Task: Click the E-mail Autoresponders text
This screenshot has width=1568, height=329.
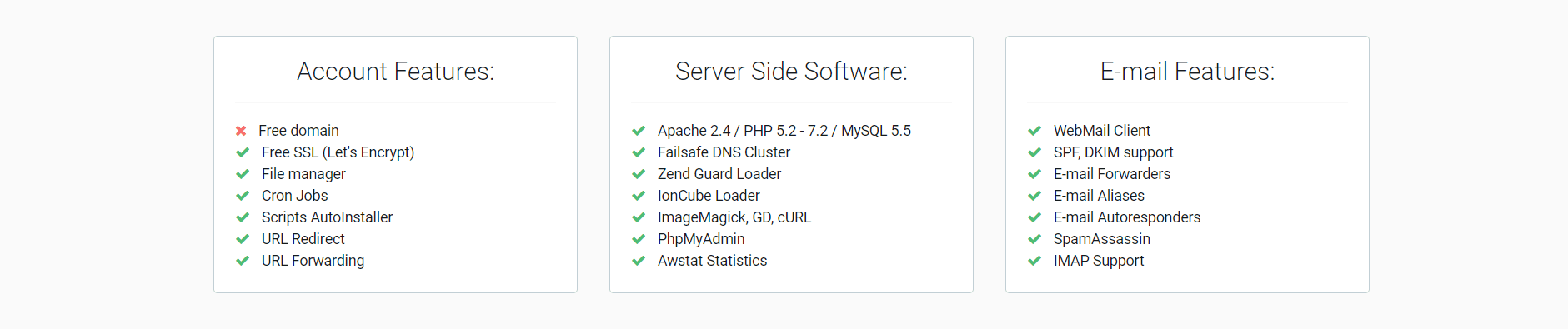Action: coord(1127,217)
